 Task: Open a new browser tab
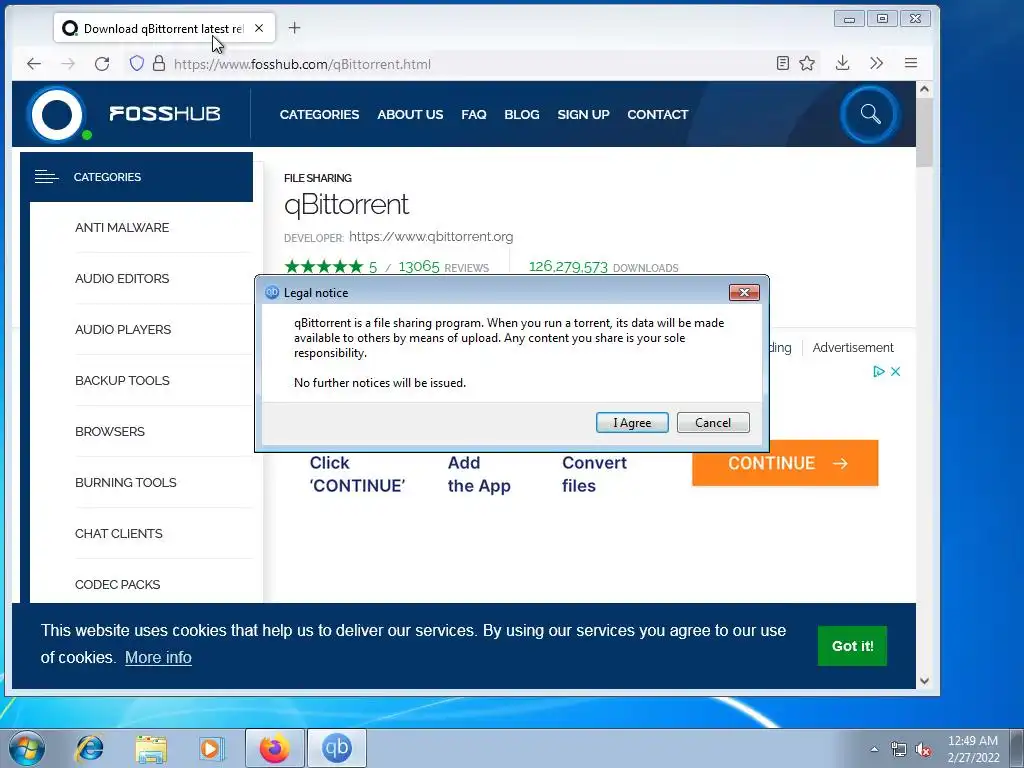295,28
